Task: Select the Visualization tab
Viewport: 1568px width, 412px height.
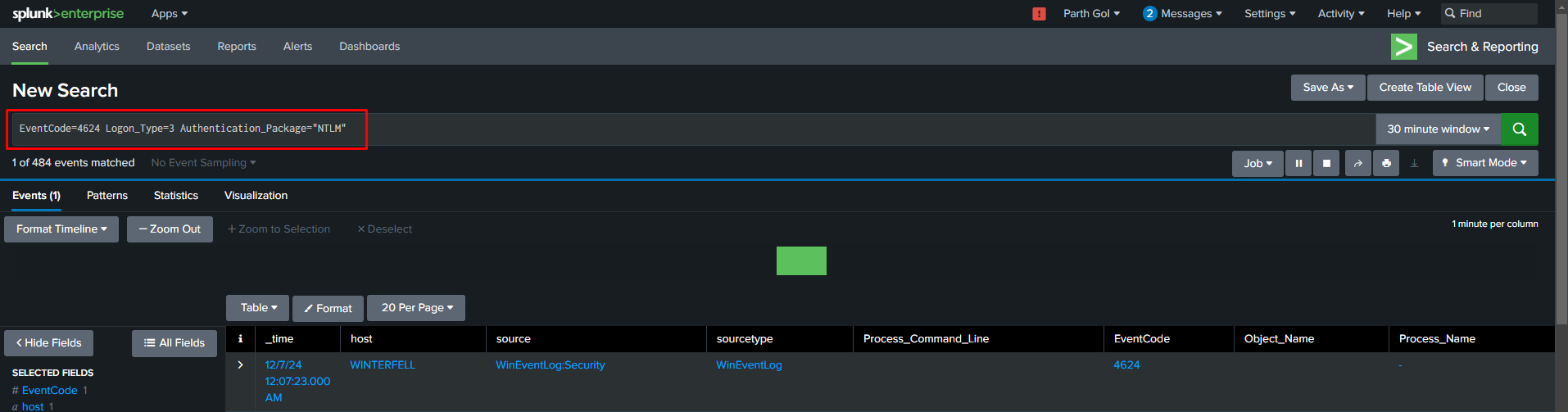Action: (x=256, y=196)
